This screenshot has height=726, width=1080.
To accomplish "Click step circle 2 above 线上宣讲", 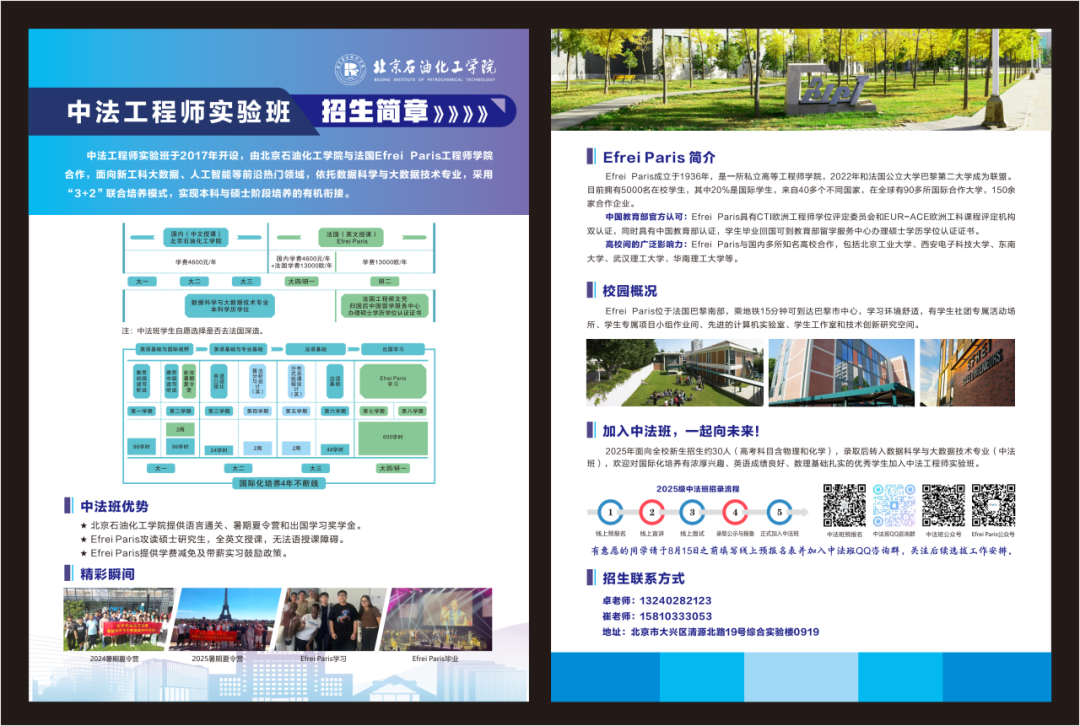I will [652, 512].
